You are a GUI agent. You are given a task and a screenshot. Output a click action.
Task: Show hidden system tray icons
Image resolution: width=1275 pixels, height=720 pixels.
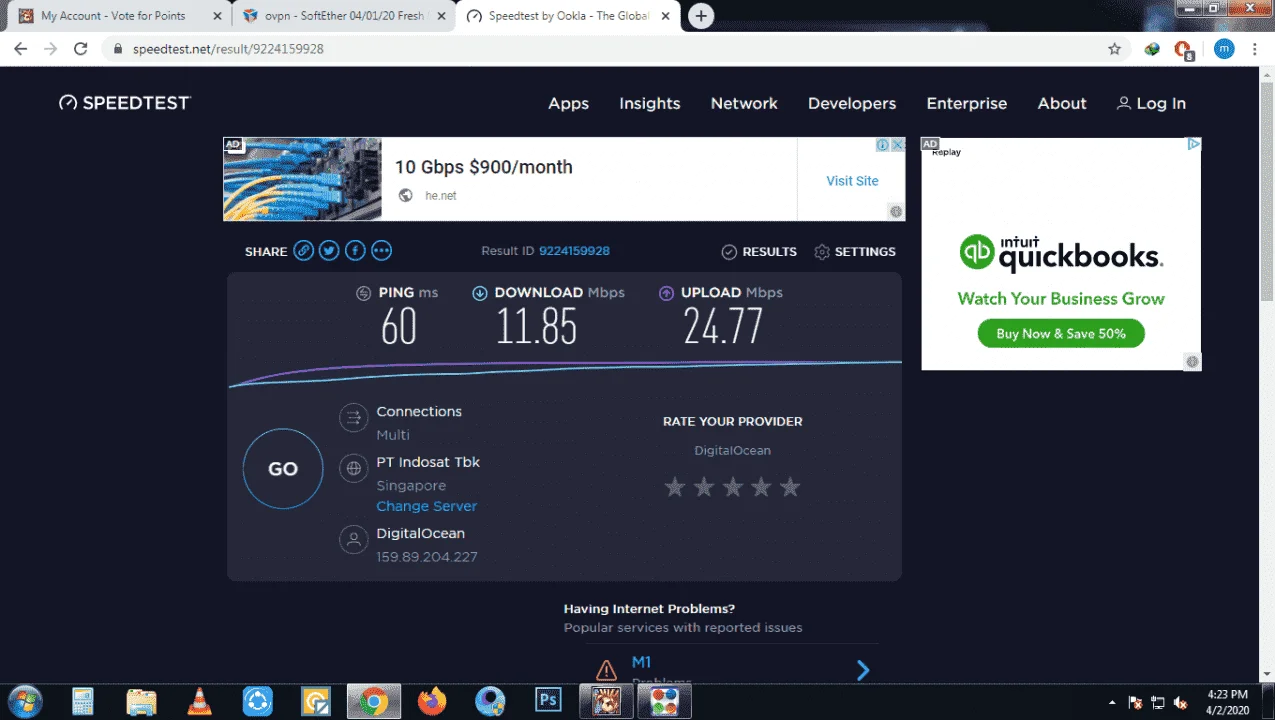[1112, 702]
